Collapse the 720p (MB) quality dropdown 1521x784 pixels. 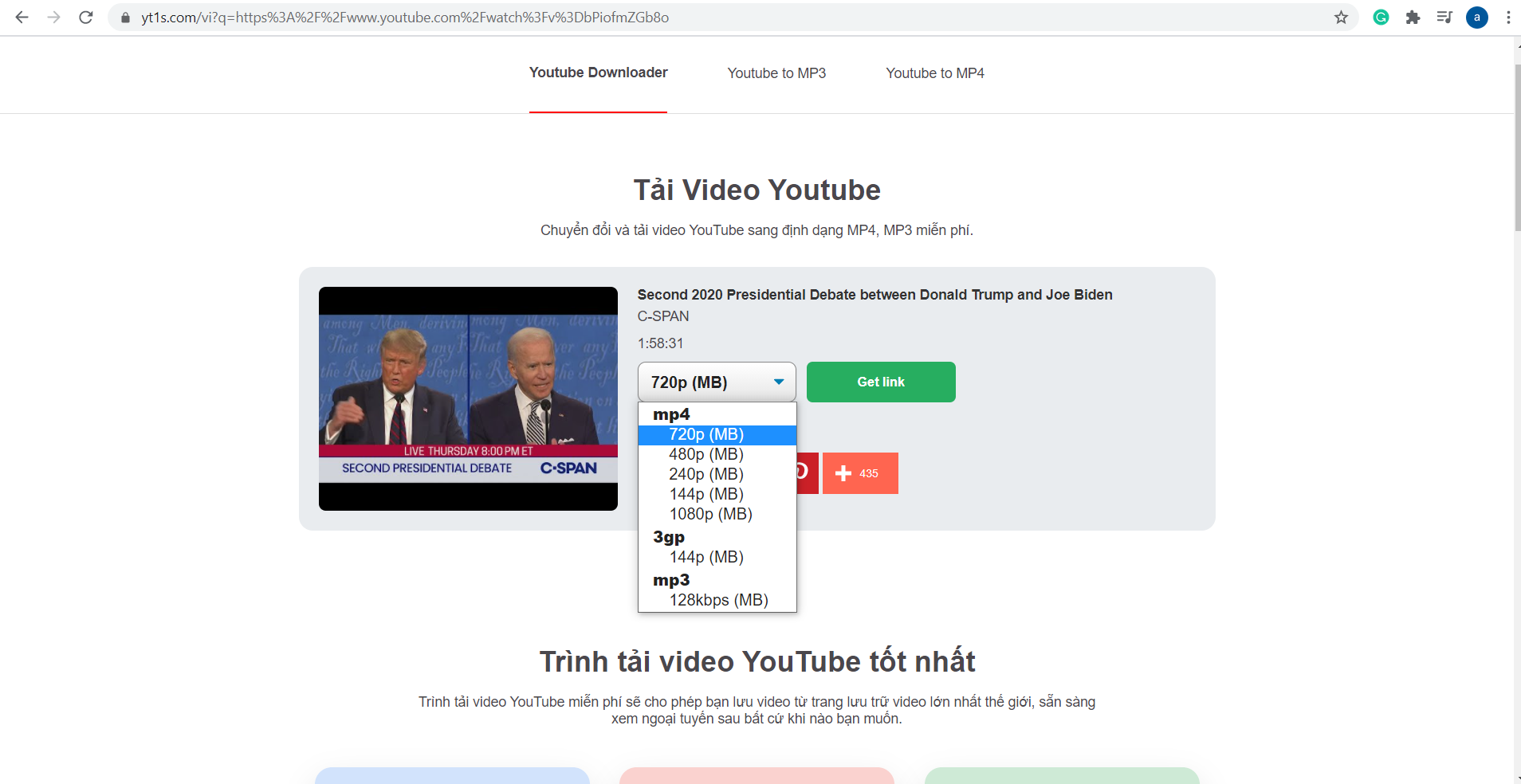(x=717, y=382)
